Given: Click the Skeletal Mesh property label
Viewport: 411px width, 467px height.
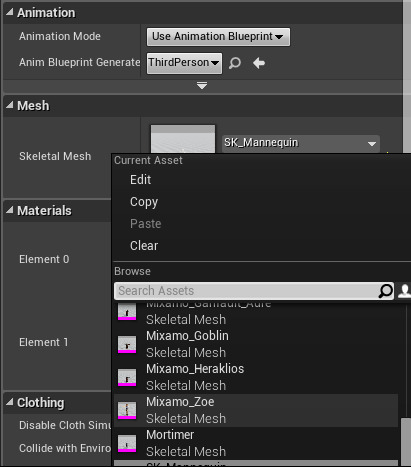Looking at the screenshot, I should pyautogui.click(x=55, y=156).
